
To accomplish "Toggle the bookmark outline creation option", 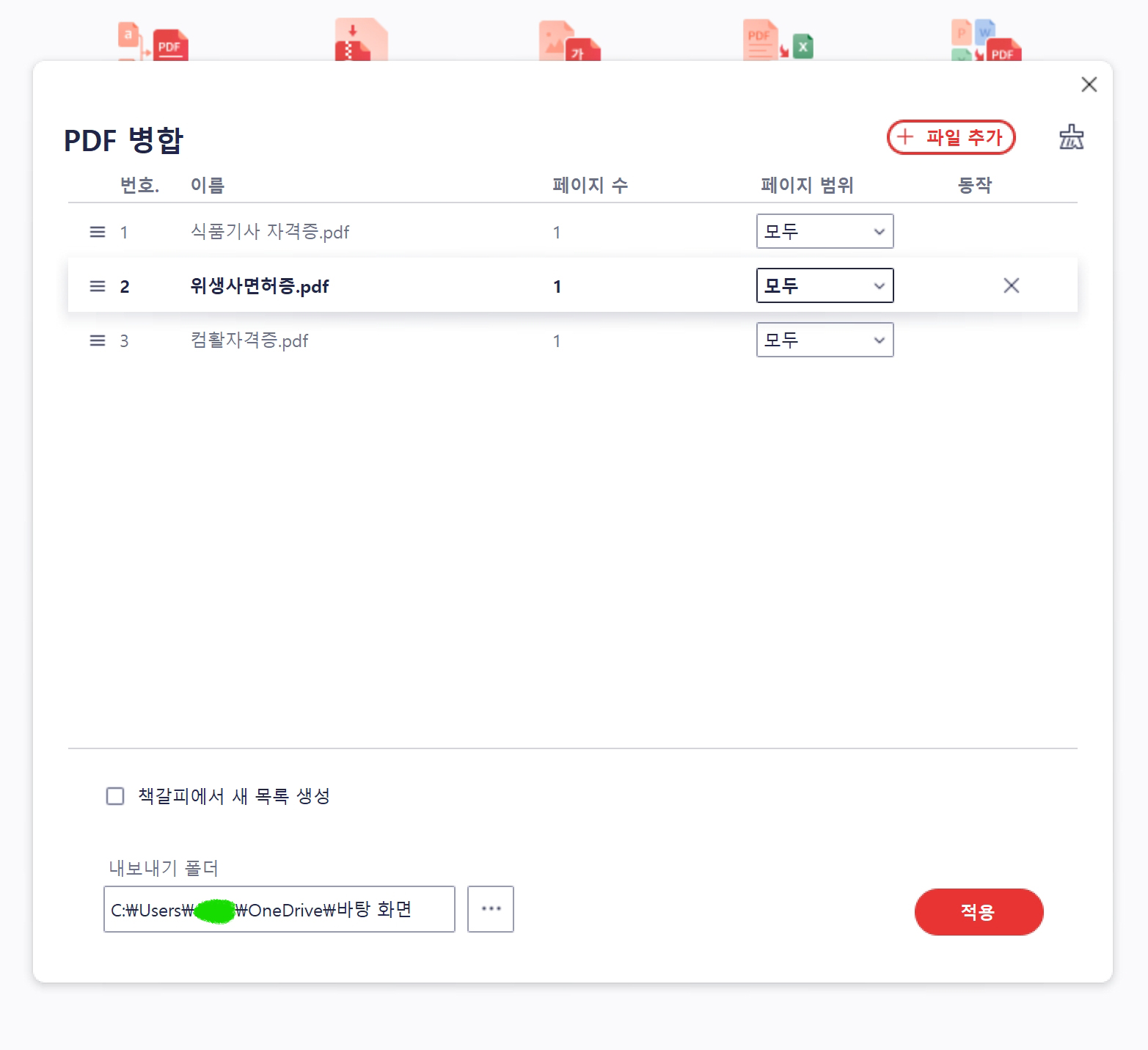I will coord(114,796).
